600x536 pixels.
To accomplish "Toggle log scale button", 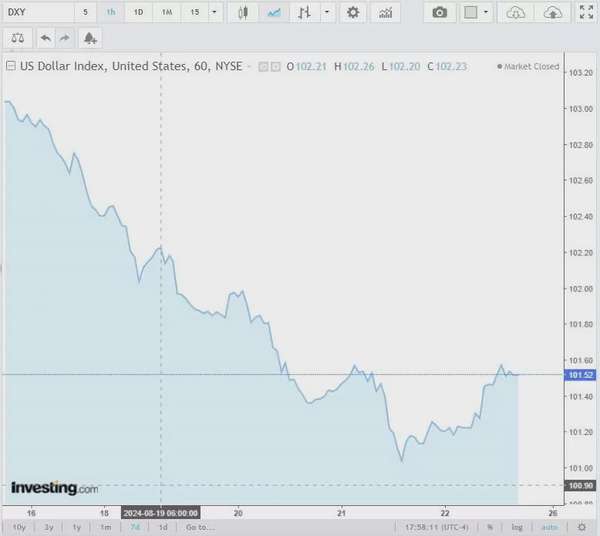I will coord(517,527).
